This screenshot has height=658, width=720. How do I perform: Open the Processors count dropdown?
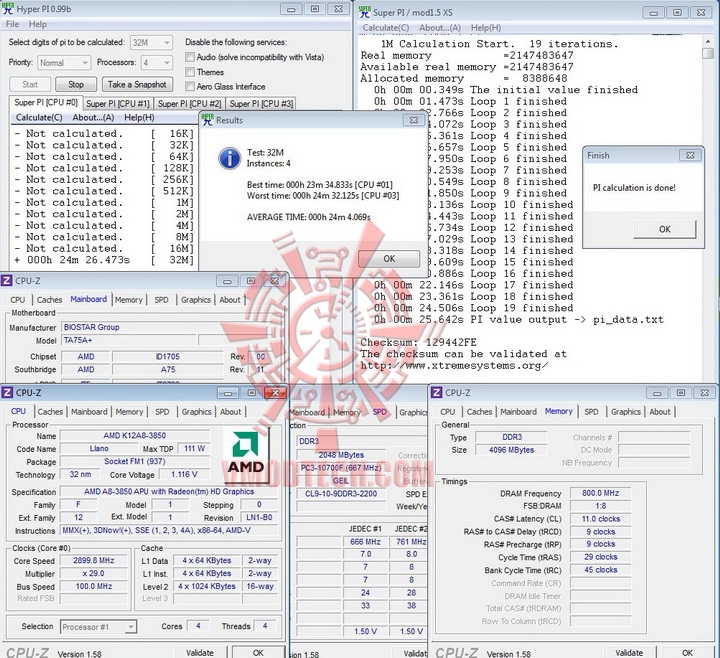157,62
